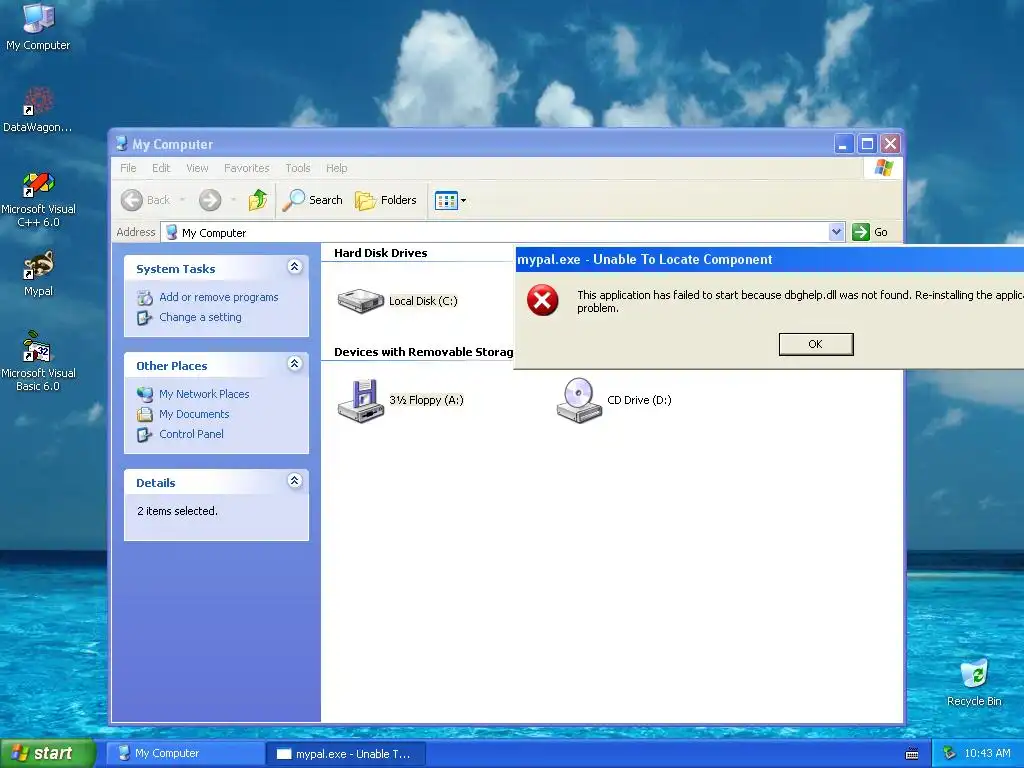
Task: Open the Favorites menu
Action: click(x=246, y=168)
